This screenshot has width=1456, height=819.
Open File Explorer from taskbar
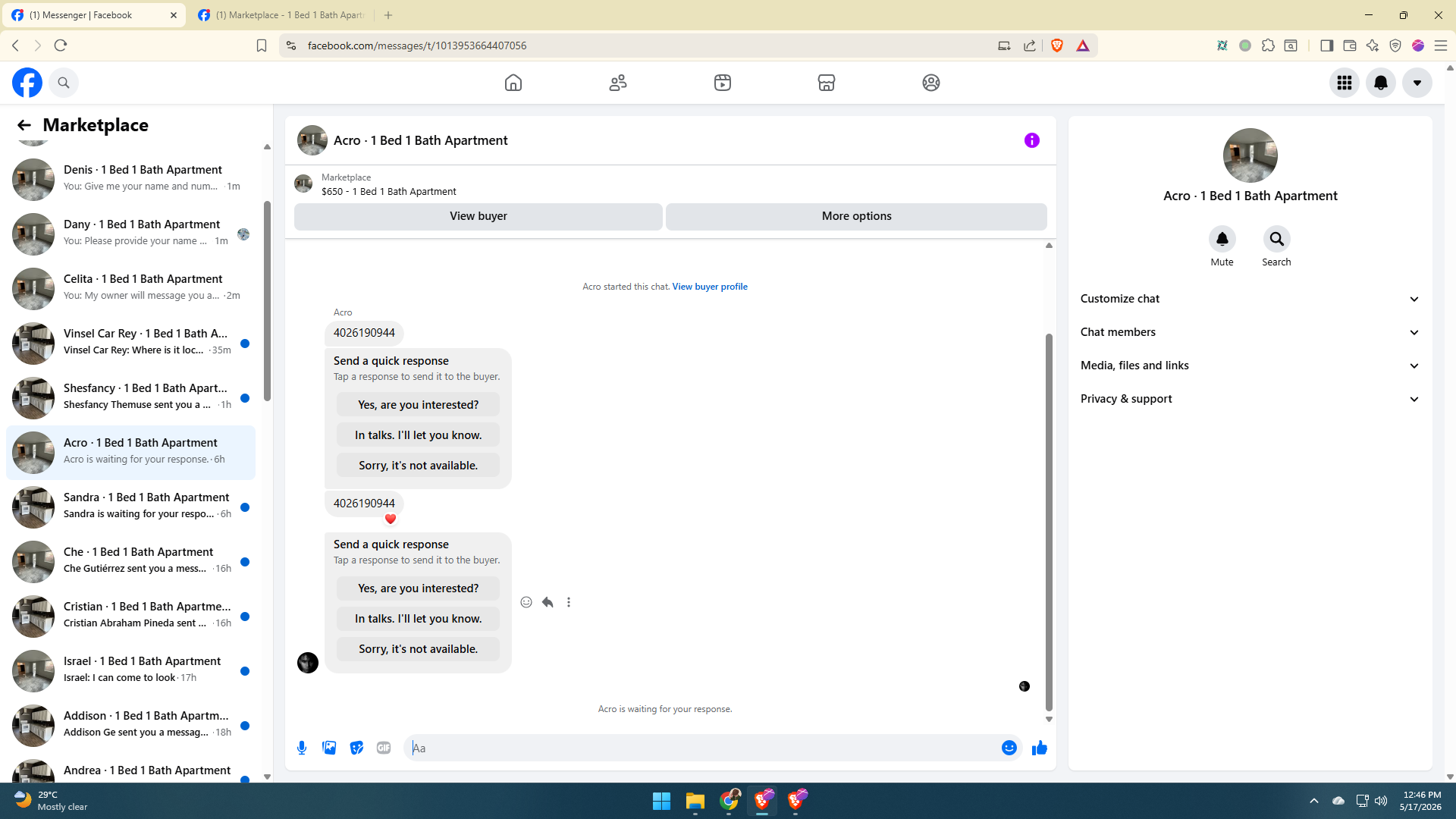pos(695,801)
